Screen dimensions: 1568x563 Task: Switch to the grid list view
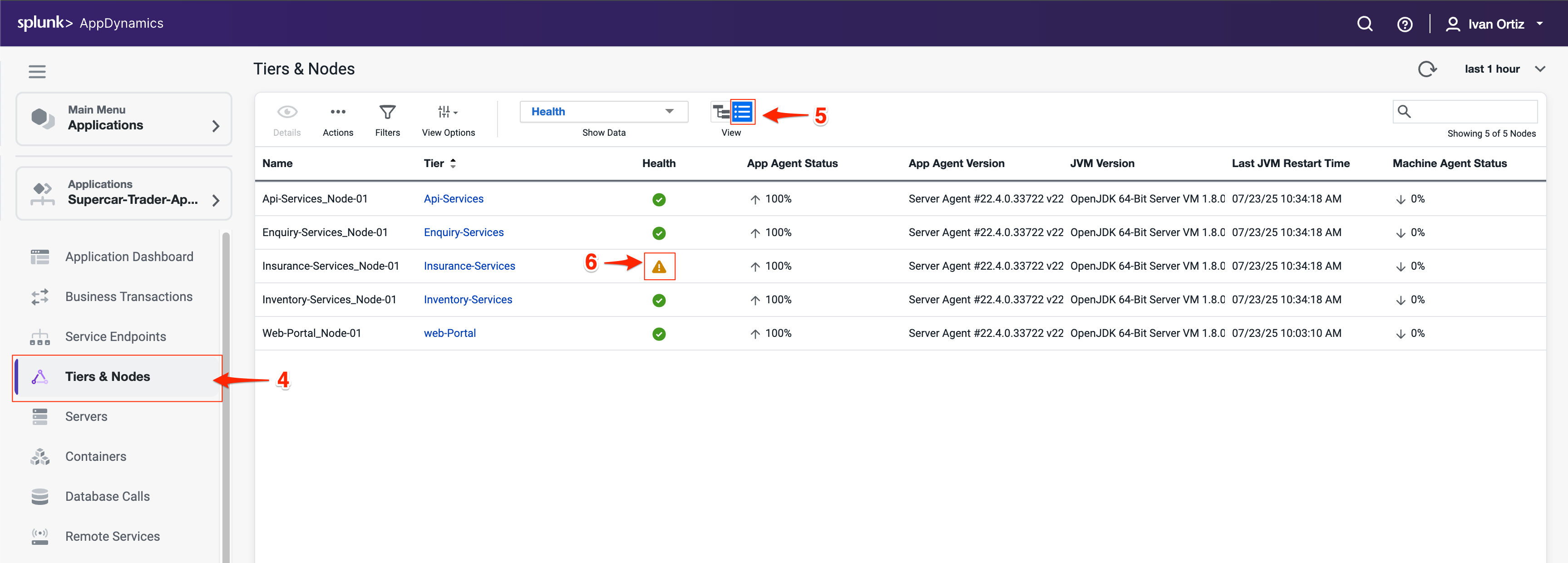coord(743,112)
